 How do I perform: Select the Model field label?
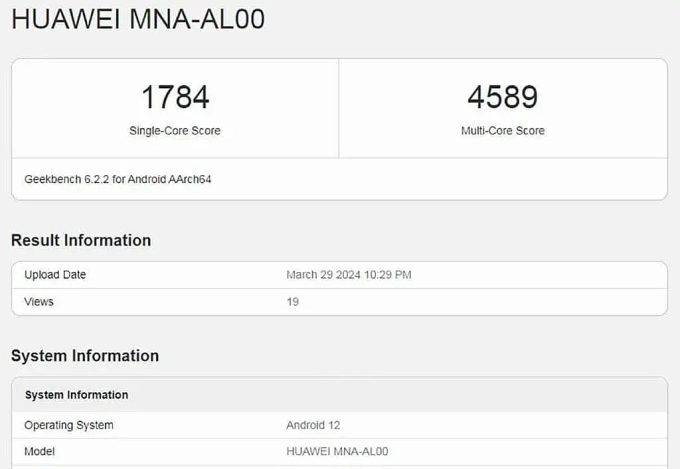40,451
